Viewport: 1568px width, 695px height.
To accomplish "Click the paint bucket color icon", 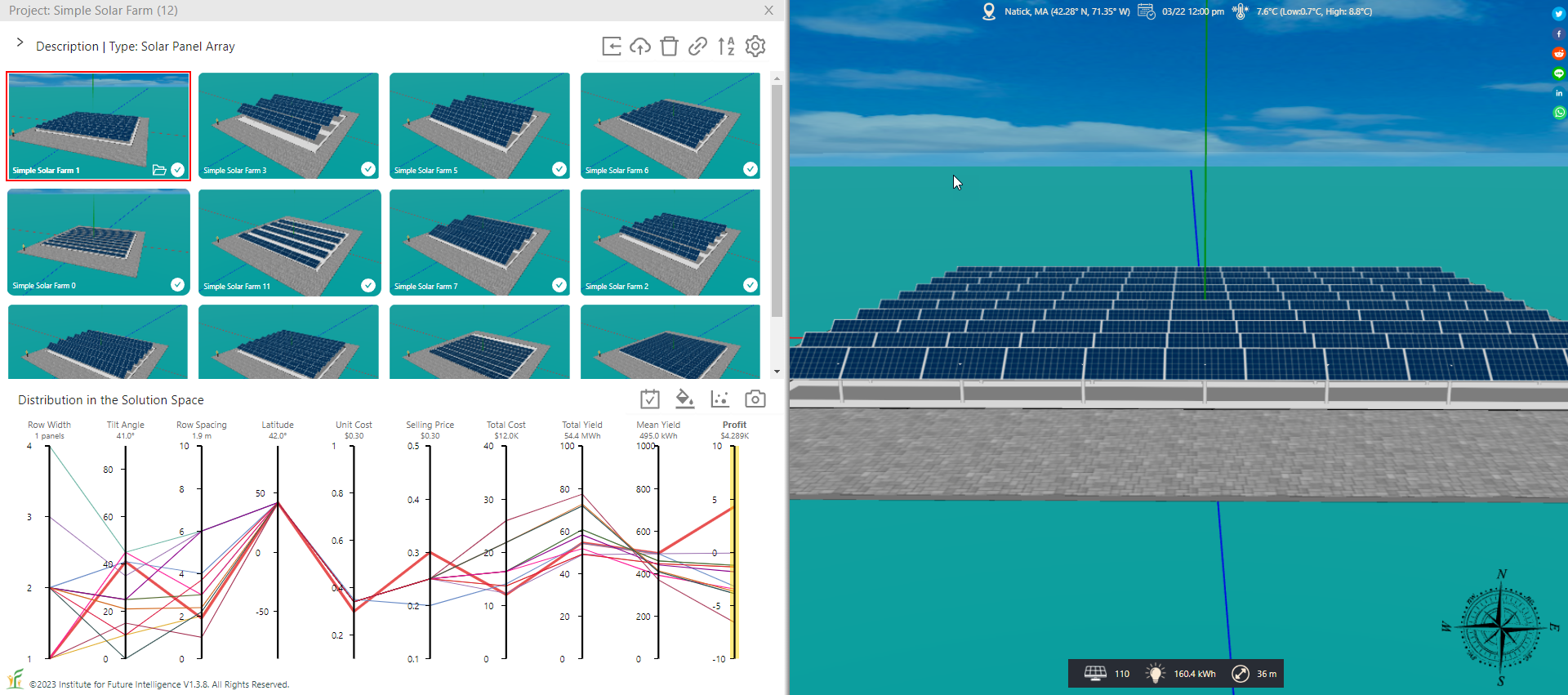I will click(x=684, y=399).
